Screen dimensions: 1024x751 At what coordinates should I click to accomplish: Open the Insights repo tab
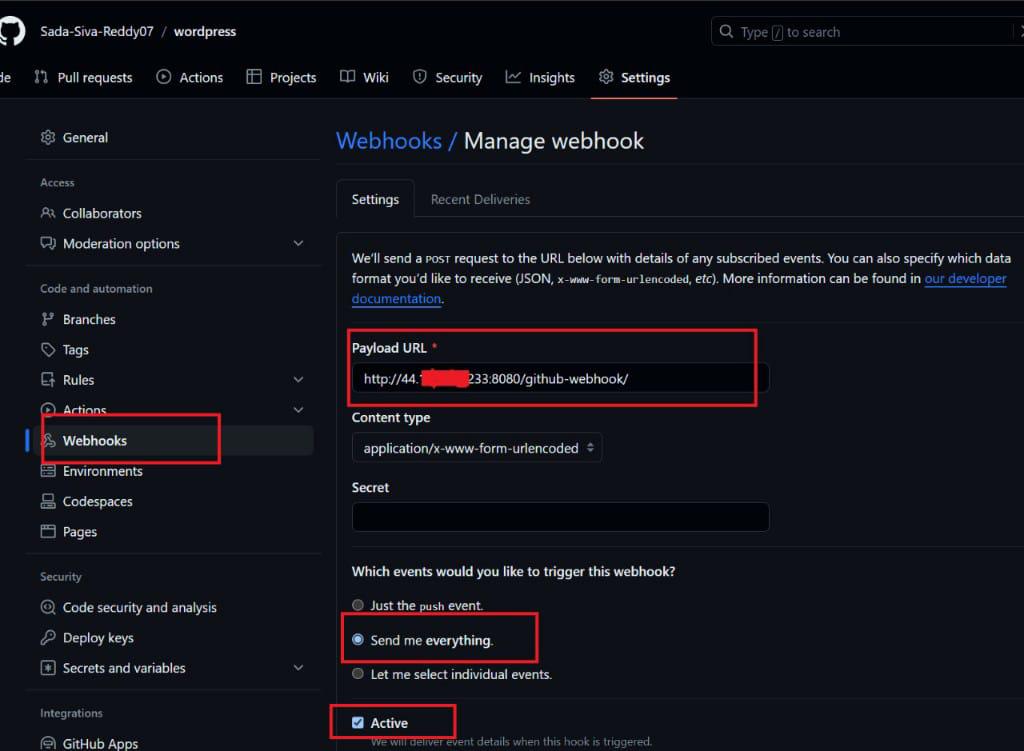[x=540, y=77]
